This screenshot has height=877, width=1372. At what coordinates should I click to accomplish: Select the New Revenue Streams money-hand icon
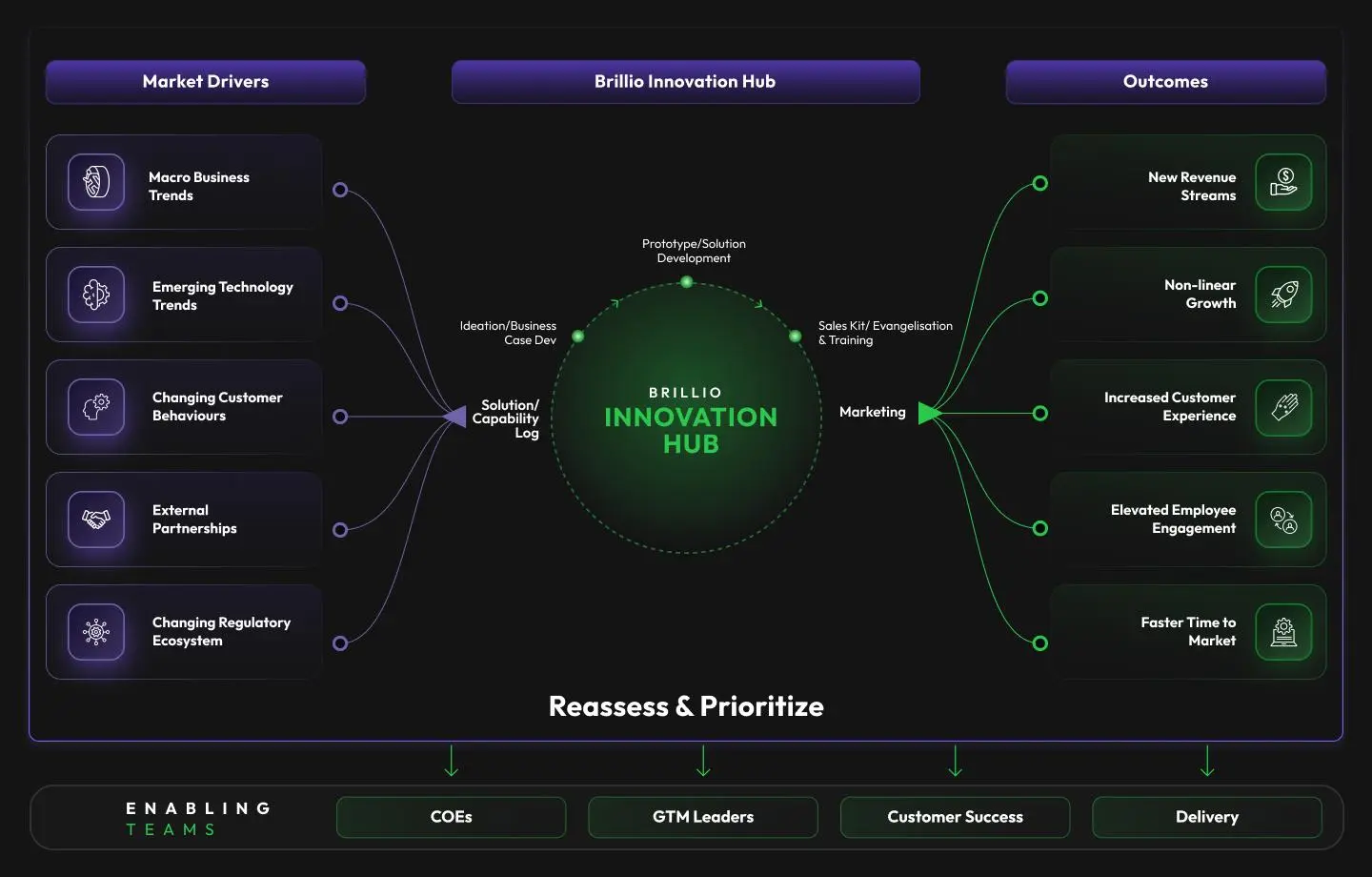click(1283, 182)
